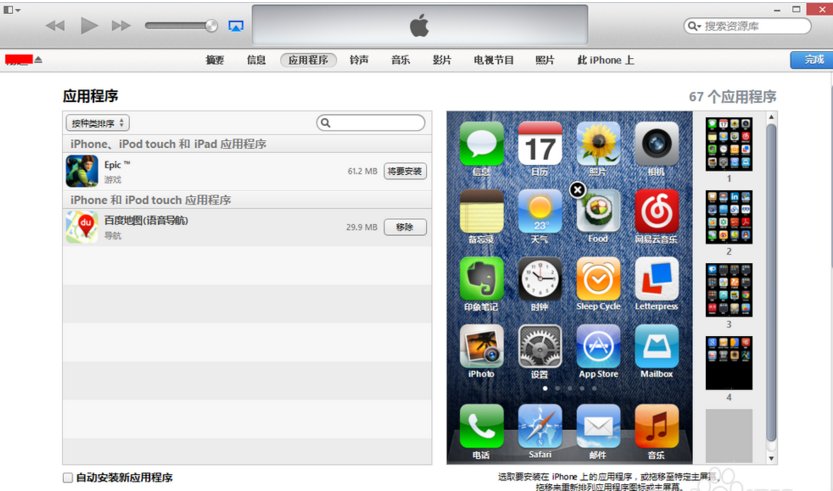Select home screen page 4 thumbnail

coord(729,363)
